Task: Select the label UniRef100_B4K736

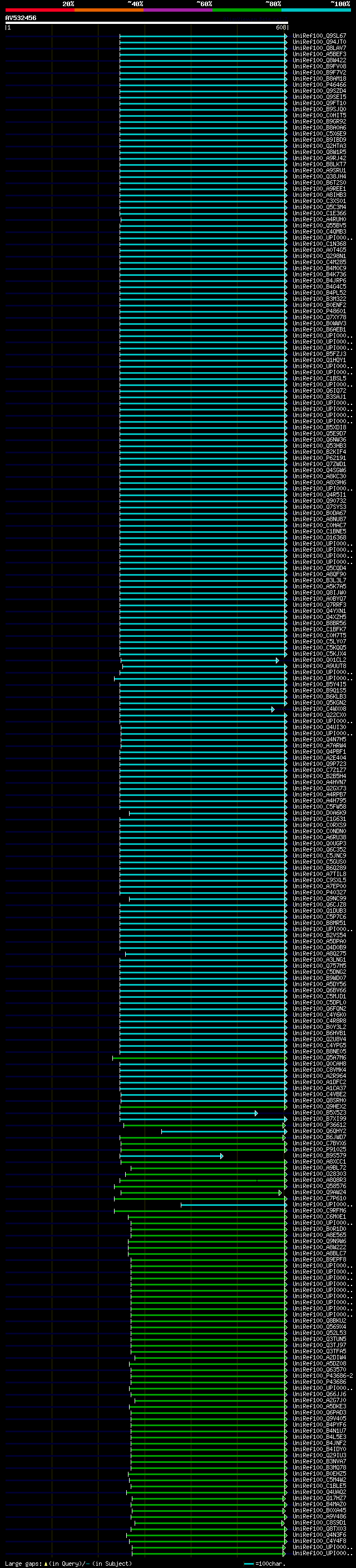Action: (319, 275)
